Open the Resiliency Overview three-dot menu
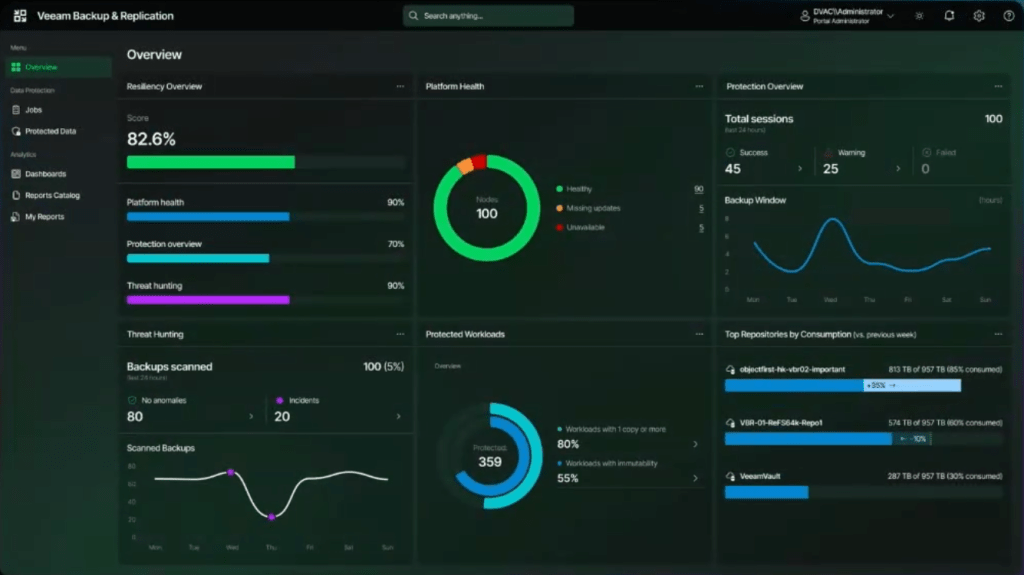This screenshot has height=575, width=1024. [400, 86]
